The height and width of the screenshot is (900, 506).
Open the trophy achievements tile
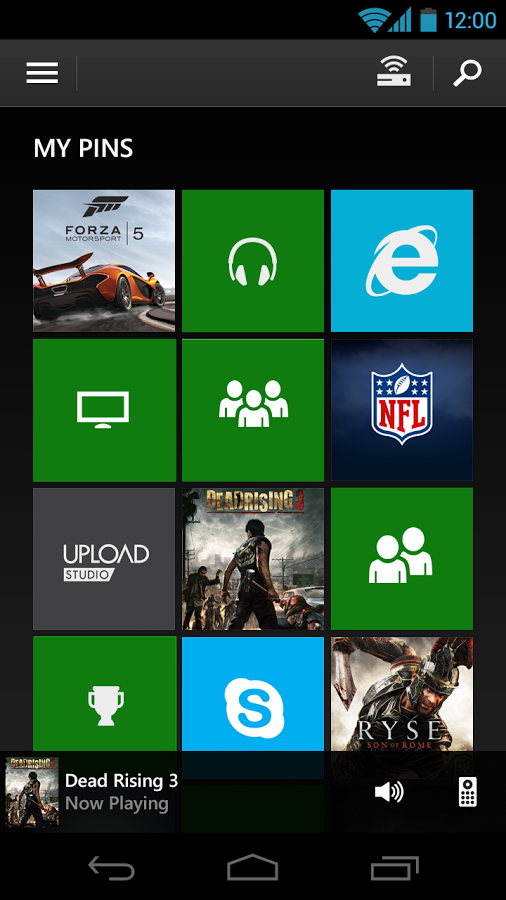pos(105,693)
